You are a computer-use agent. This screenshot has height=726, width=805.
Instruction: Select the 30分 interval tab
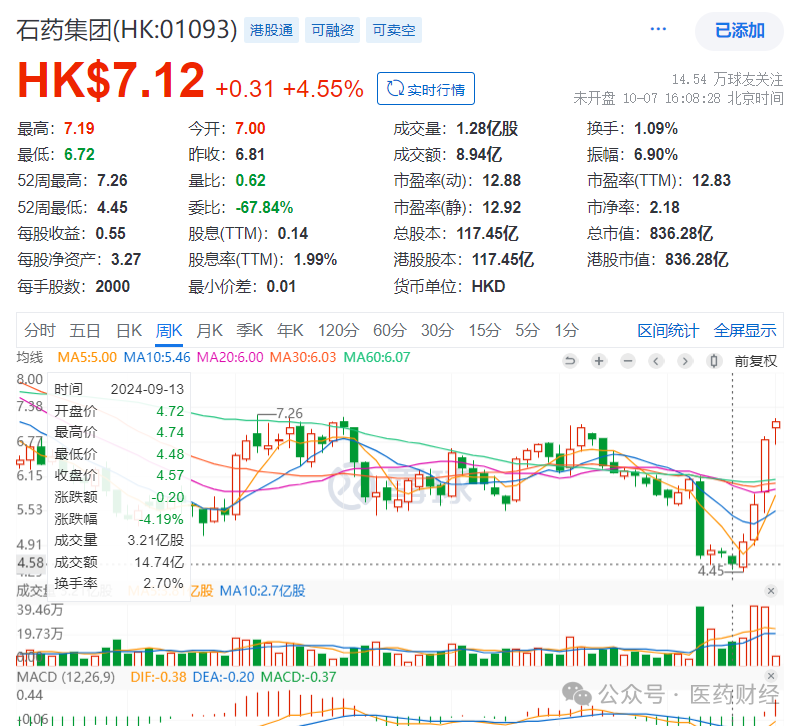point(437,330)
